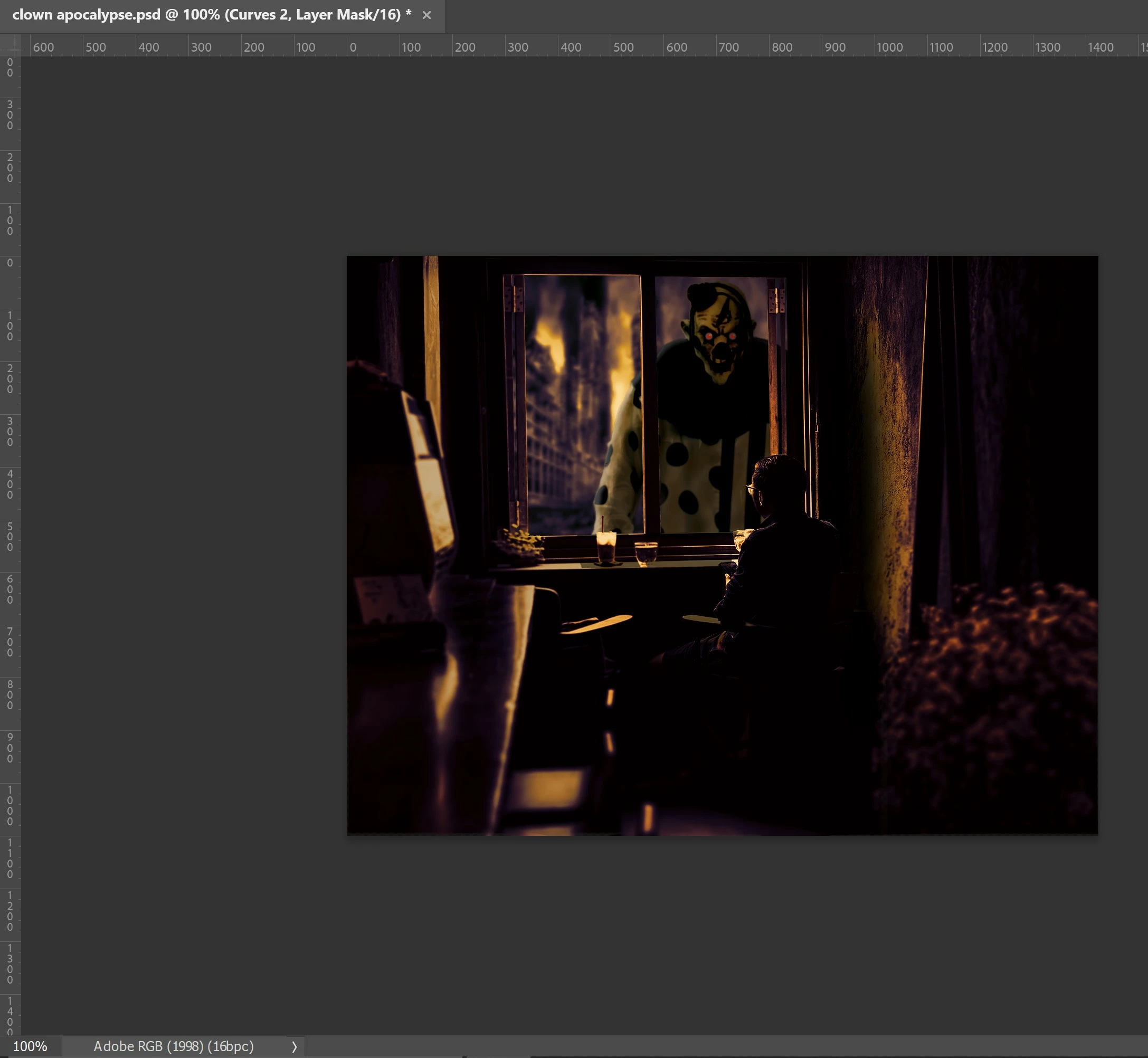
Task: Click the Adobe RGB (1998) status info
Action: point(174,1046)
